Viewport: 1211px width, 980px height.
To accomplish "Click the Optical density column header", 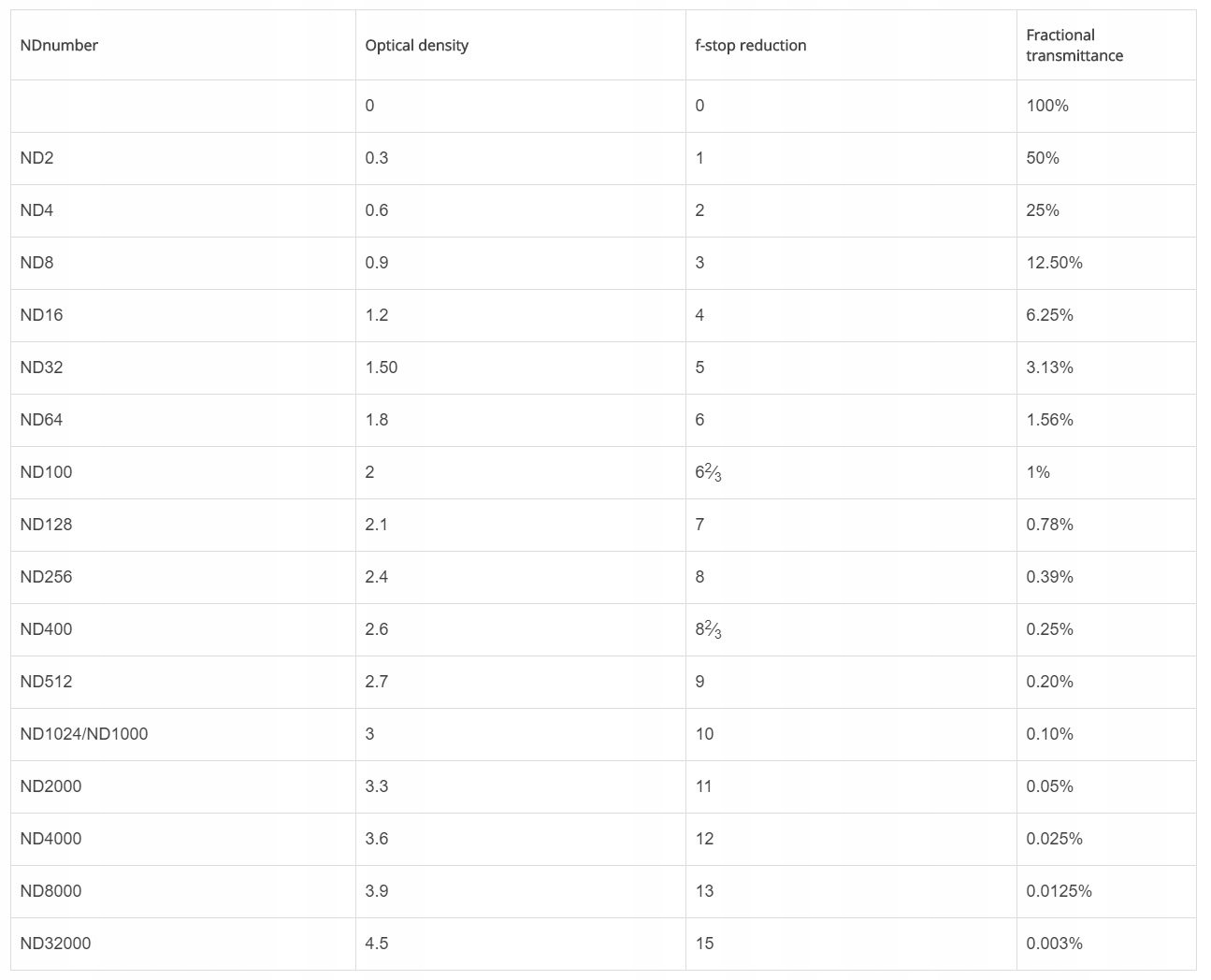I will point(416,45).
